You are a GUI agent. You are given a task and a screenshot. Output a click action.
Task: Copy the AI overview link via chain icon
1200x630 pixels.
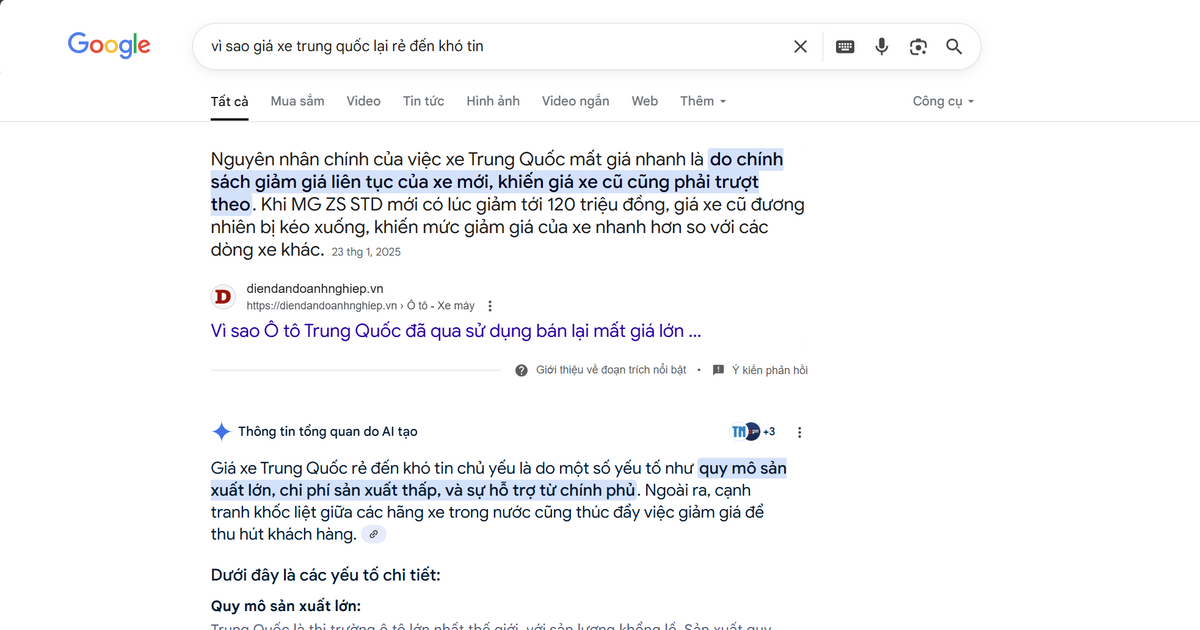[373, 533]
